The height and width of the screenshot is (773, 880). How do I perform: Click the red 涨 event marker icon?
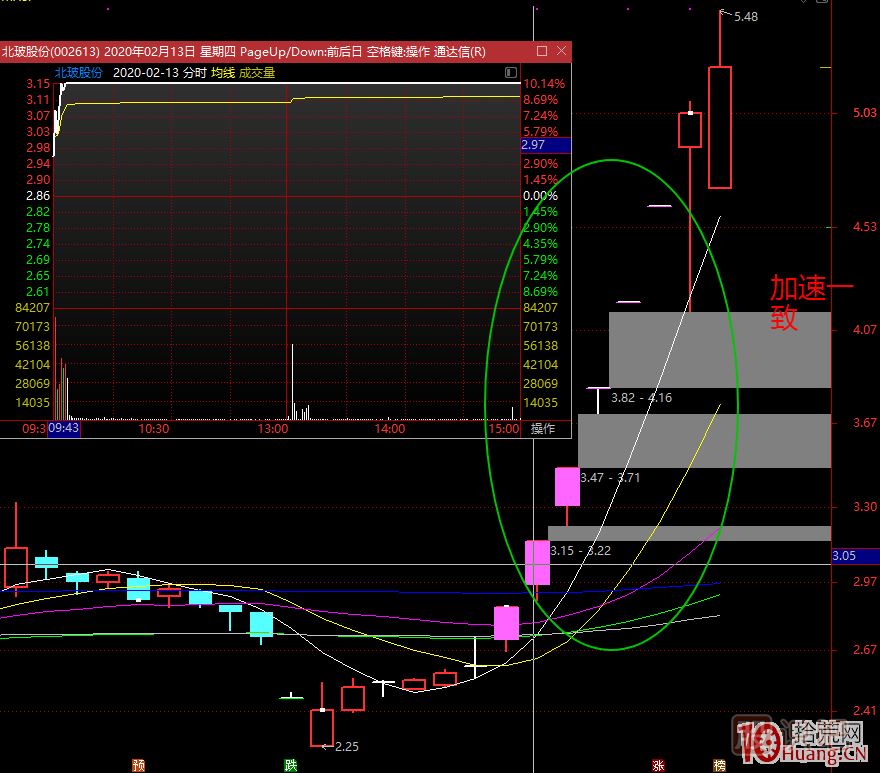pyautogui.click(x=658, y=765)
